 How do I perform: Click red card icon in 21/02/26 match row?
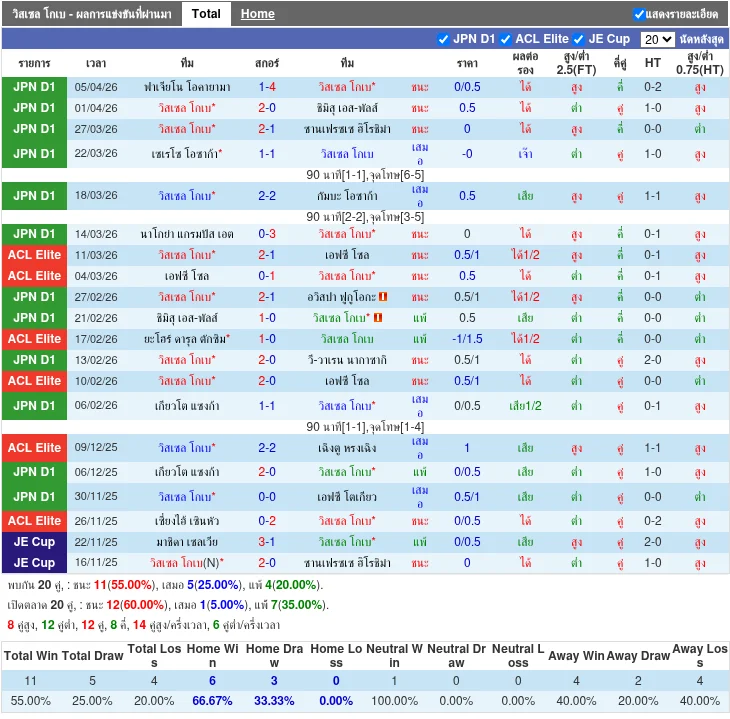(x=380, y=318)
